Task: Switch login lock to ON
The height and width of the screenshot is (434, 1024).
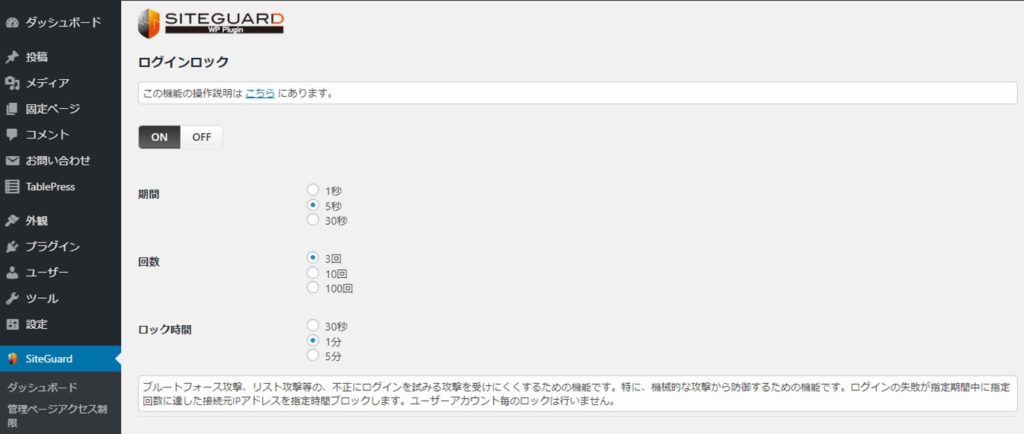Action: [x=159, y=137]
